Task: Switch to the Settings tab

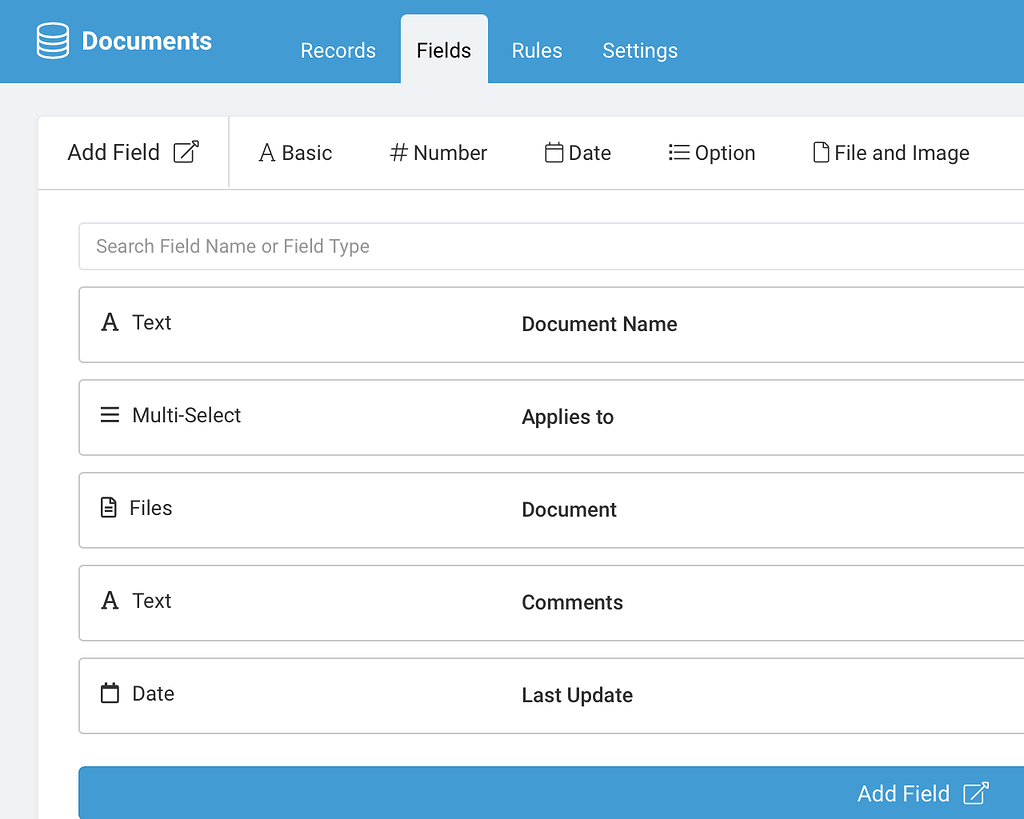Action: pos(639,50)
